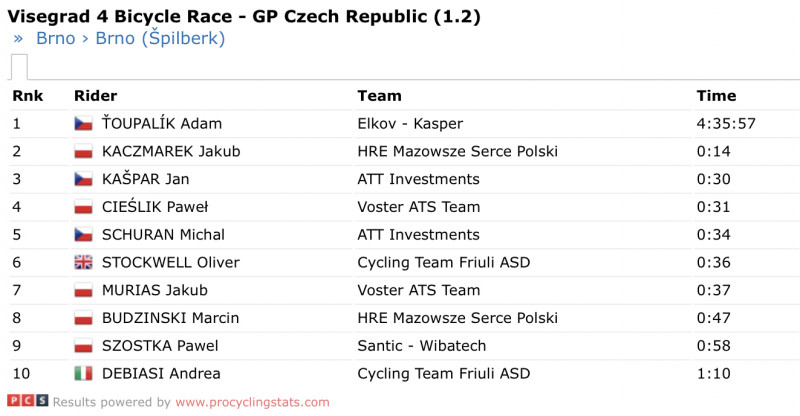Viewport: 800px width, 416px height.
Task: Click the Italian flag beside DEBIASI Andrea
Action: pos(83,374)
